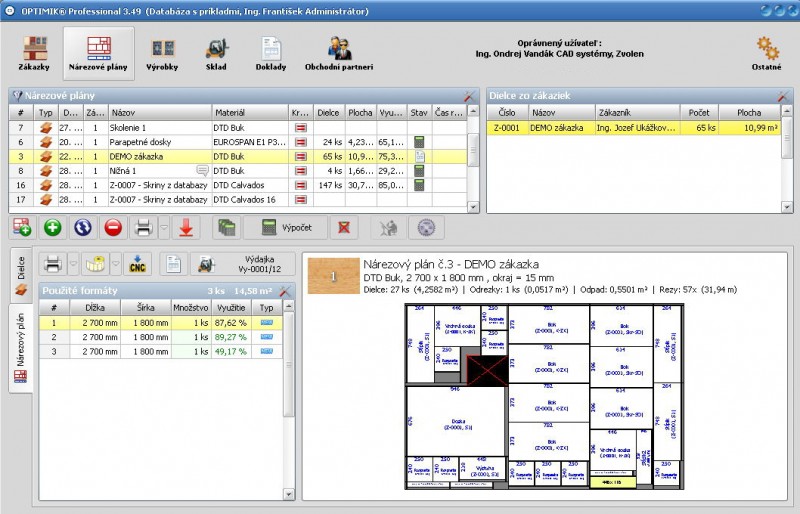This screenshot has width=800, height=514.
Task: Click printer icon above Použité formáty
Action: click(x=53, y=264)
